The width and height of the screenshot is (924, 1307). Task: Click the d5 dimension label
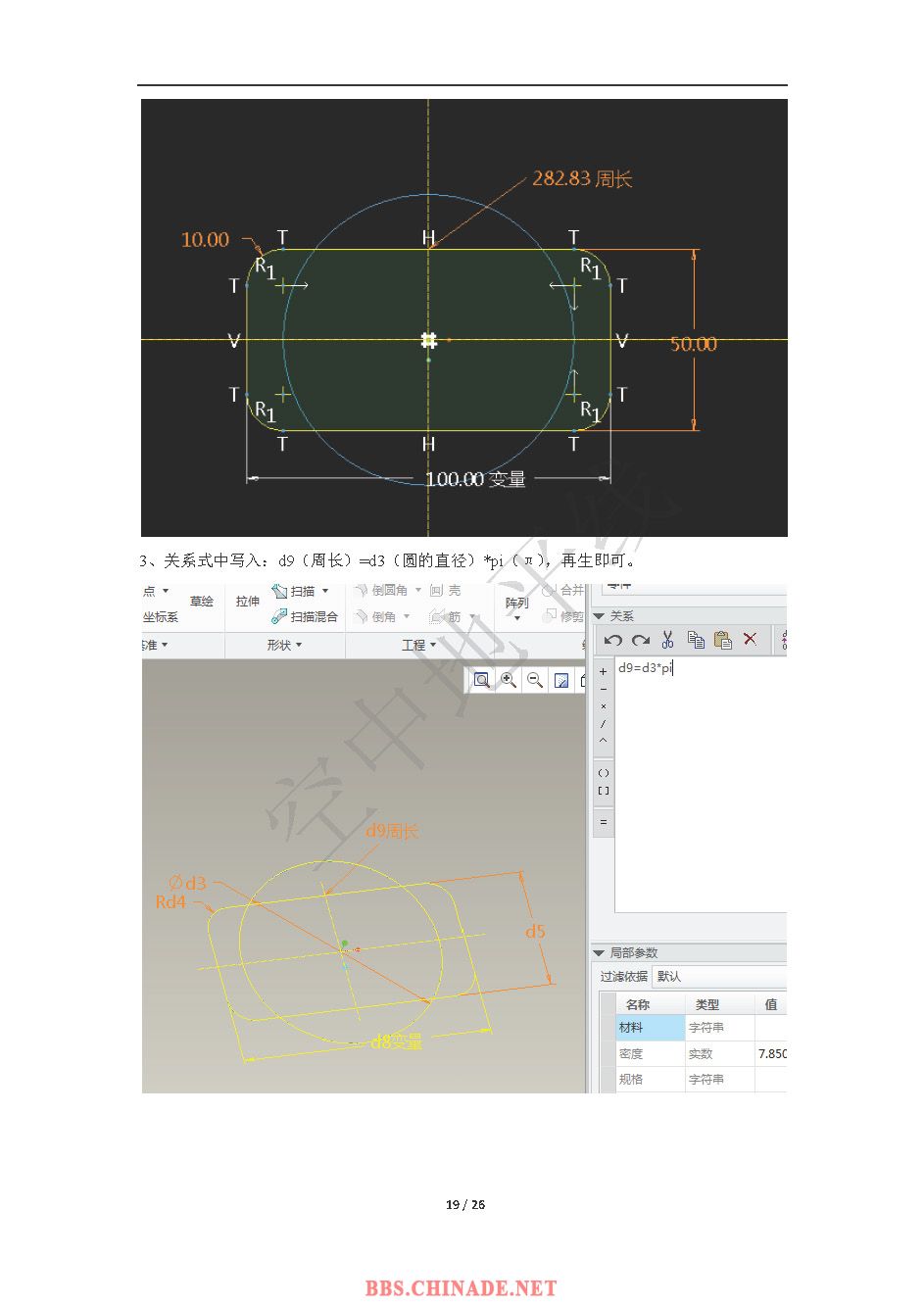[535, 931]
